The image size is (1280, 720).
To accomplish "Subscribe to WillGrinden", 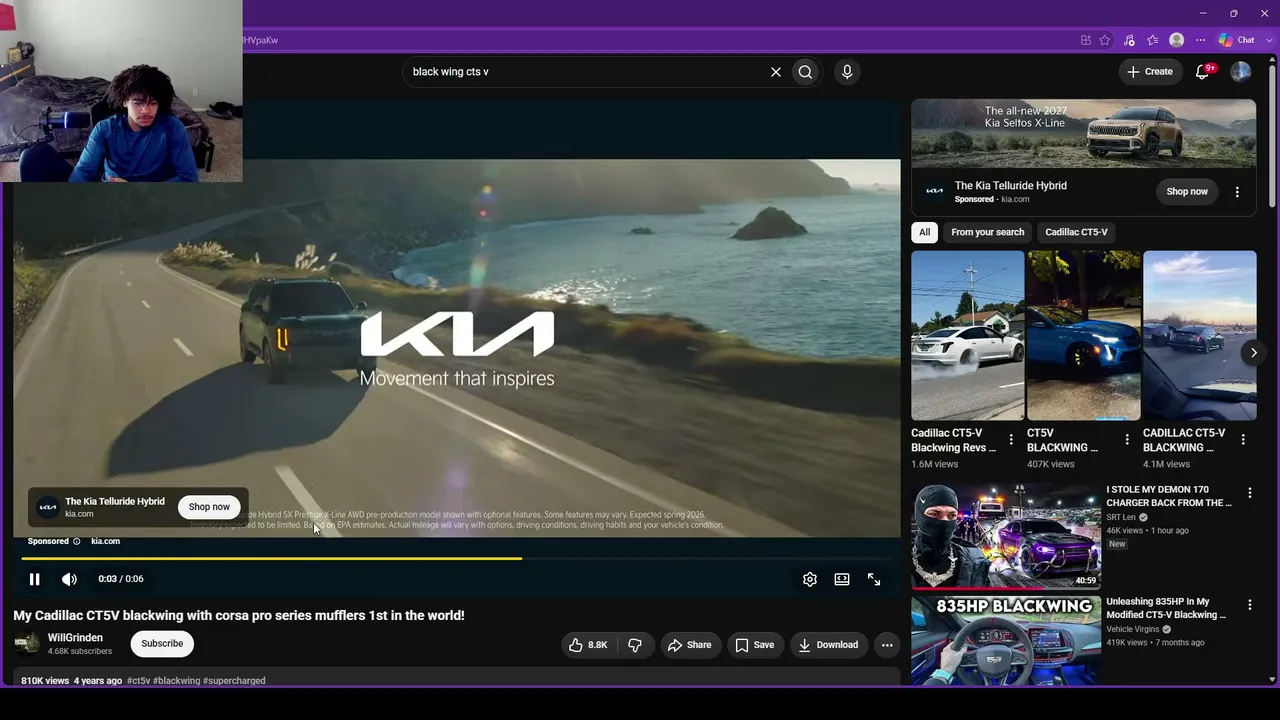I will [x=162, y=644].
